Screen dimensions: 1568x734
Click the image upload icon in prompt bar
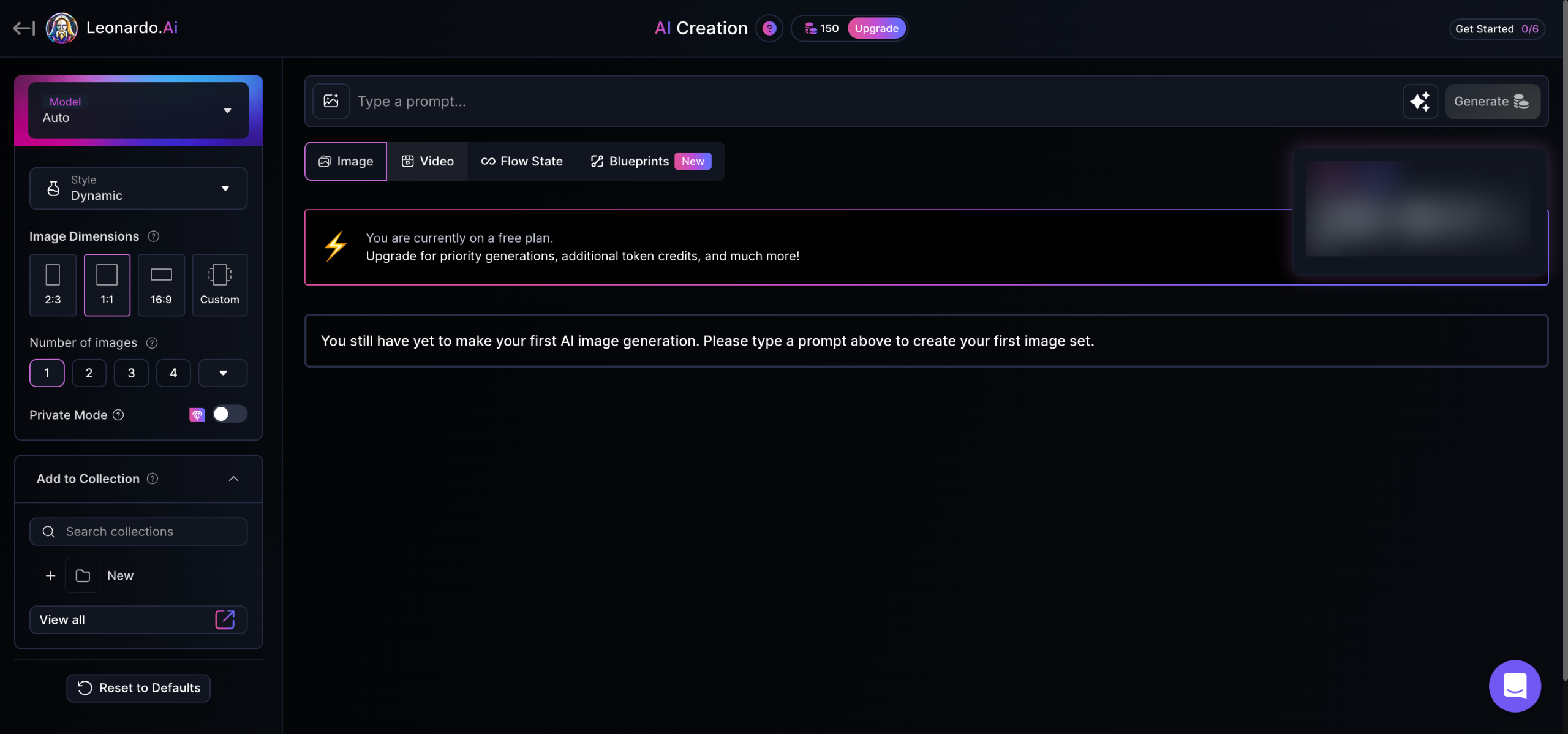pyautogui.click(x=331, y=101)
